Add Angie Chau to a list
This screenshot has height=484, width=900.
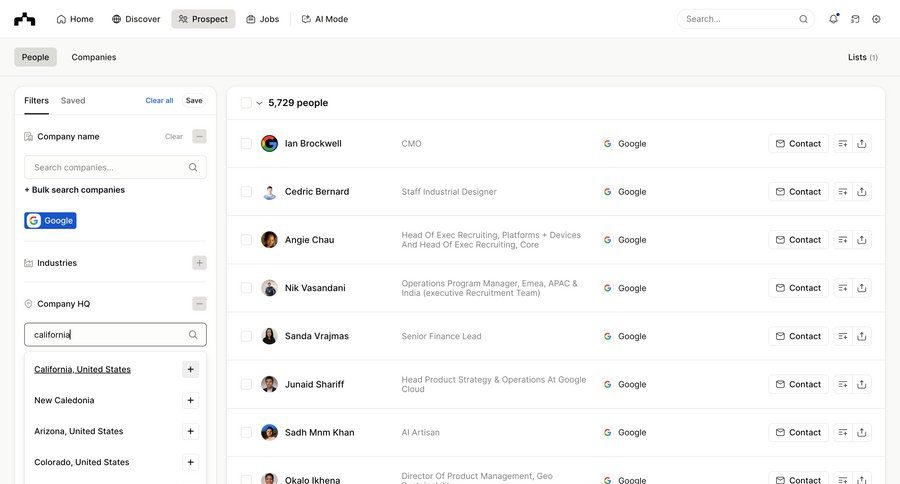click(x=843, y=239)
